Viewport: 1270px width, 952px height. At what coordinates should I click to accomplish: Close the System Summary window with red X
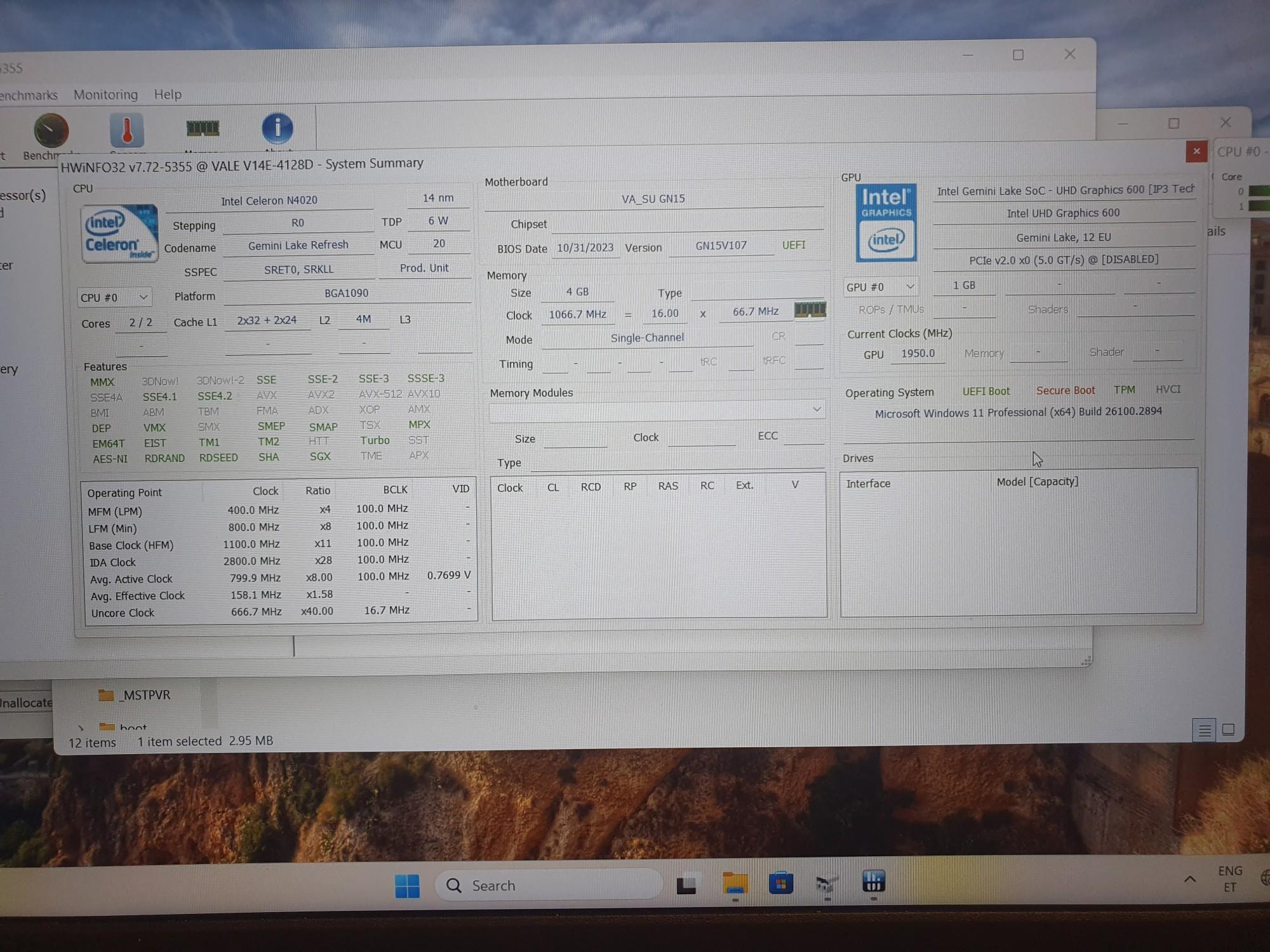(1196, 151)
